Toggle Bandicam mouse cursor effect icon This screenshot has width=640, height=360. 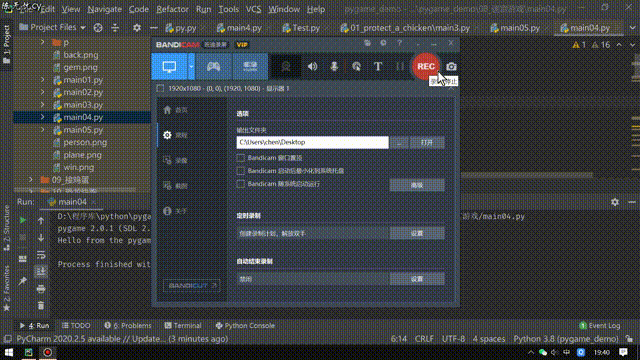pos(356,67)
